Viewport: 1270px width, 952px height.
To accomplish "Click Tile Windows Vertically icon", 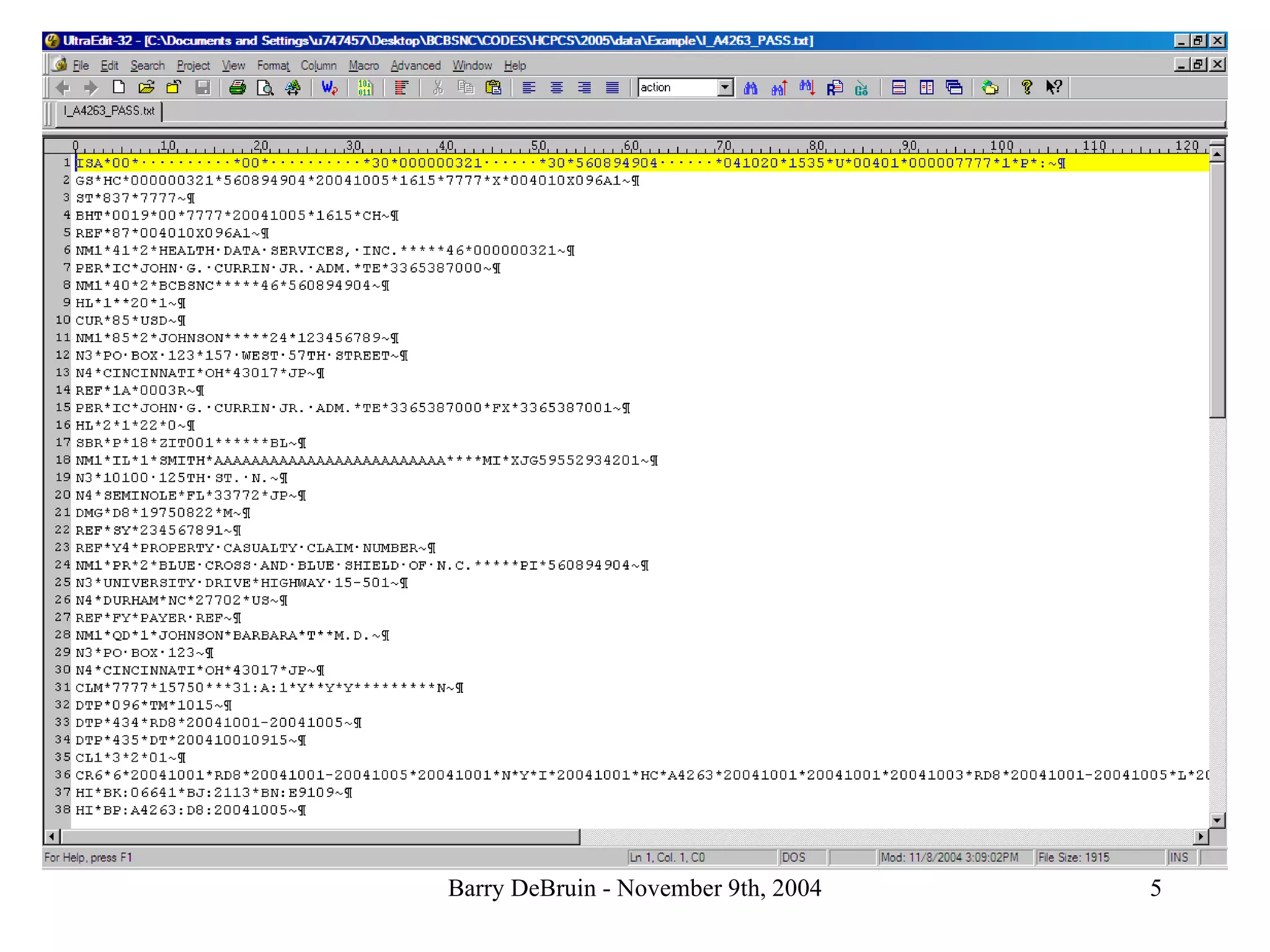I will (x=926, y=87).
